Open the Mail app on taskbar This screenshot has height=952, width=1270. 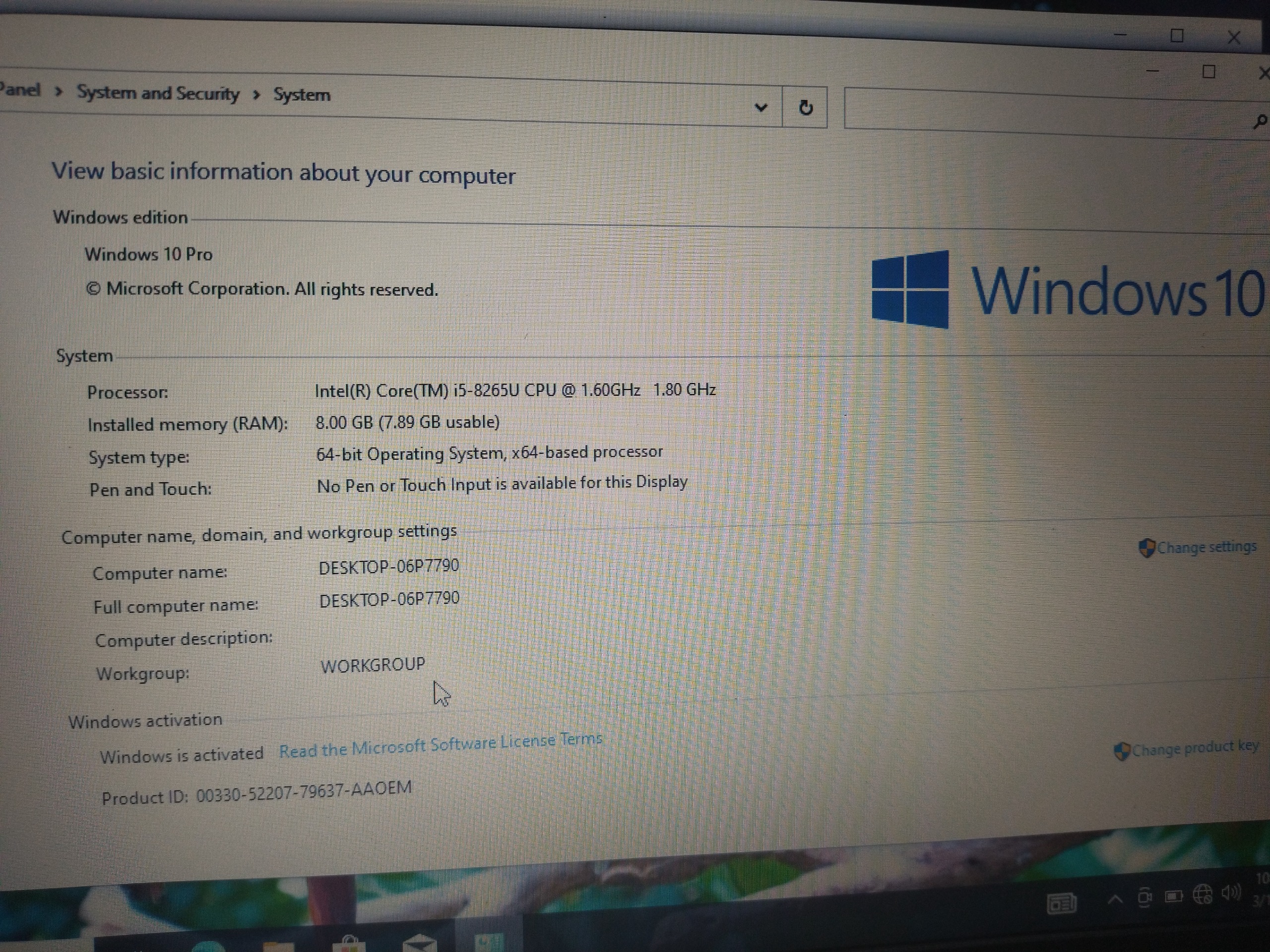click(420, 943)
